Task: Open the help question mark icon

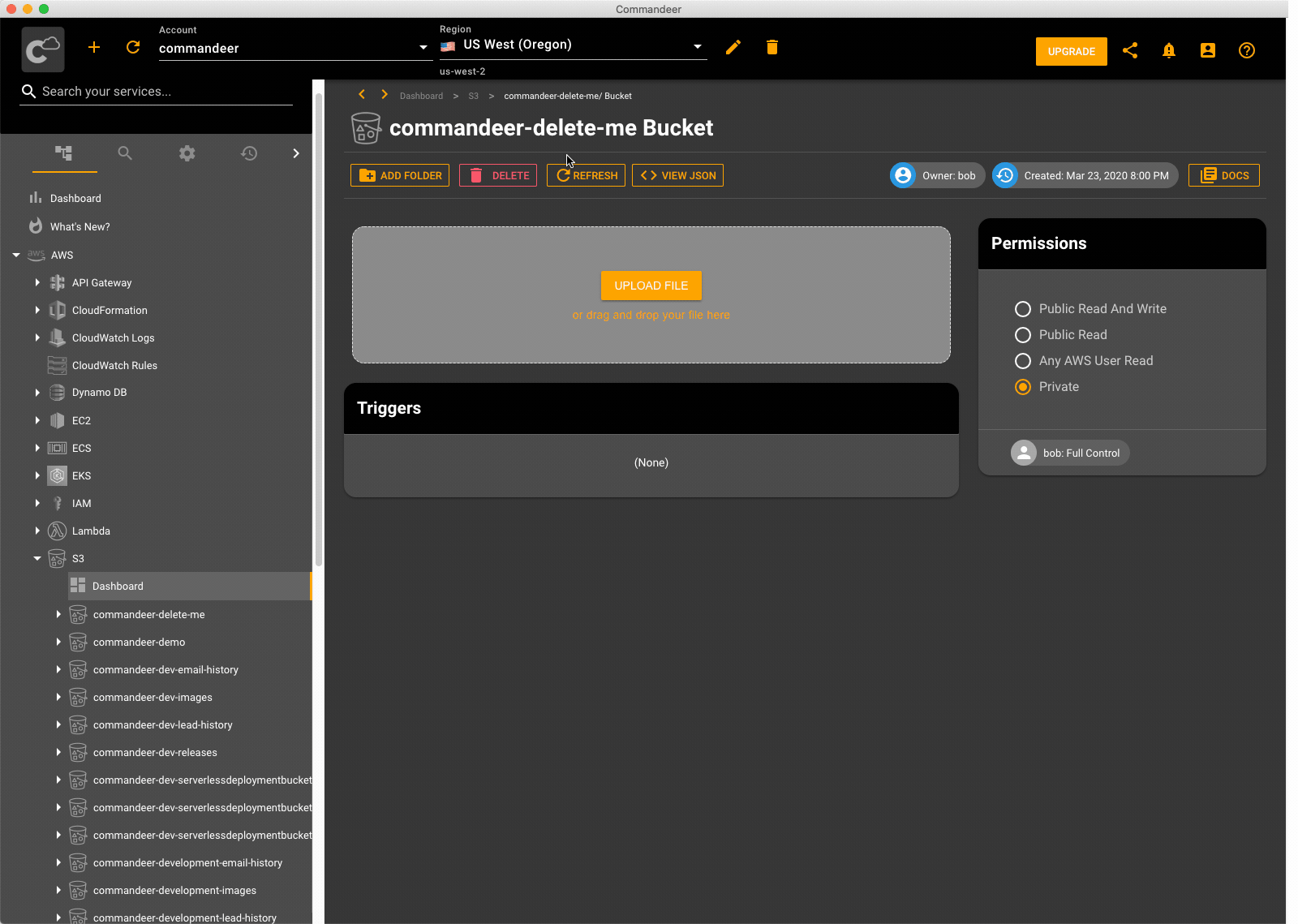Action: pos(1247,50)
